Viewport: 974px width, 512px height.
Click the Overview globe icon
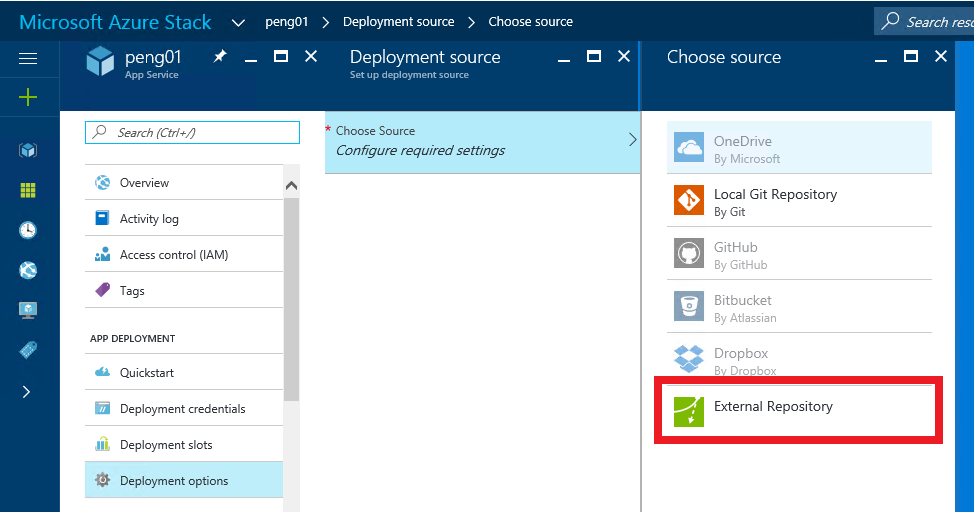click(102, 183)
